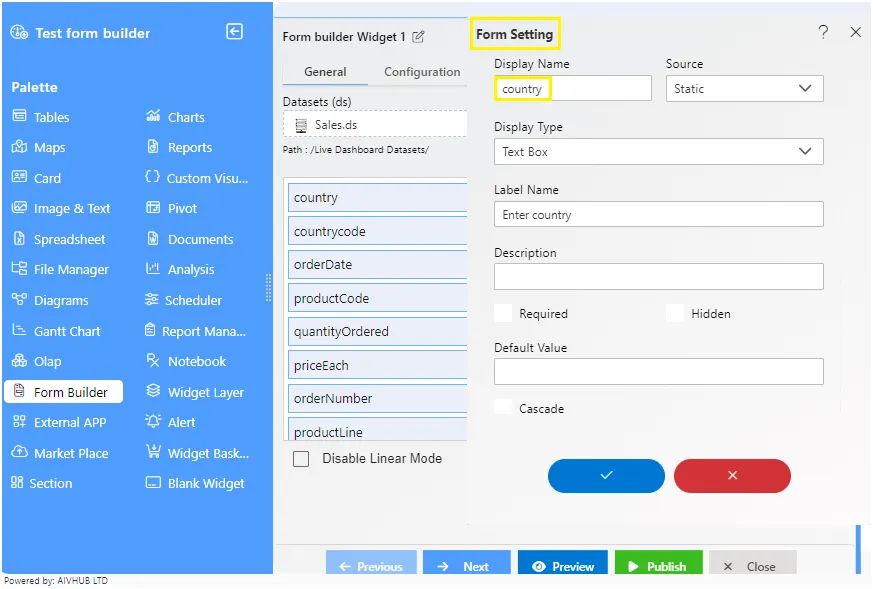Tick the Hidden checkbox
Screen dimensions: 873x589
(x=675, y=313)
